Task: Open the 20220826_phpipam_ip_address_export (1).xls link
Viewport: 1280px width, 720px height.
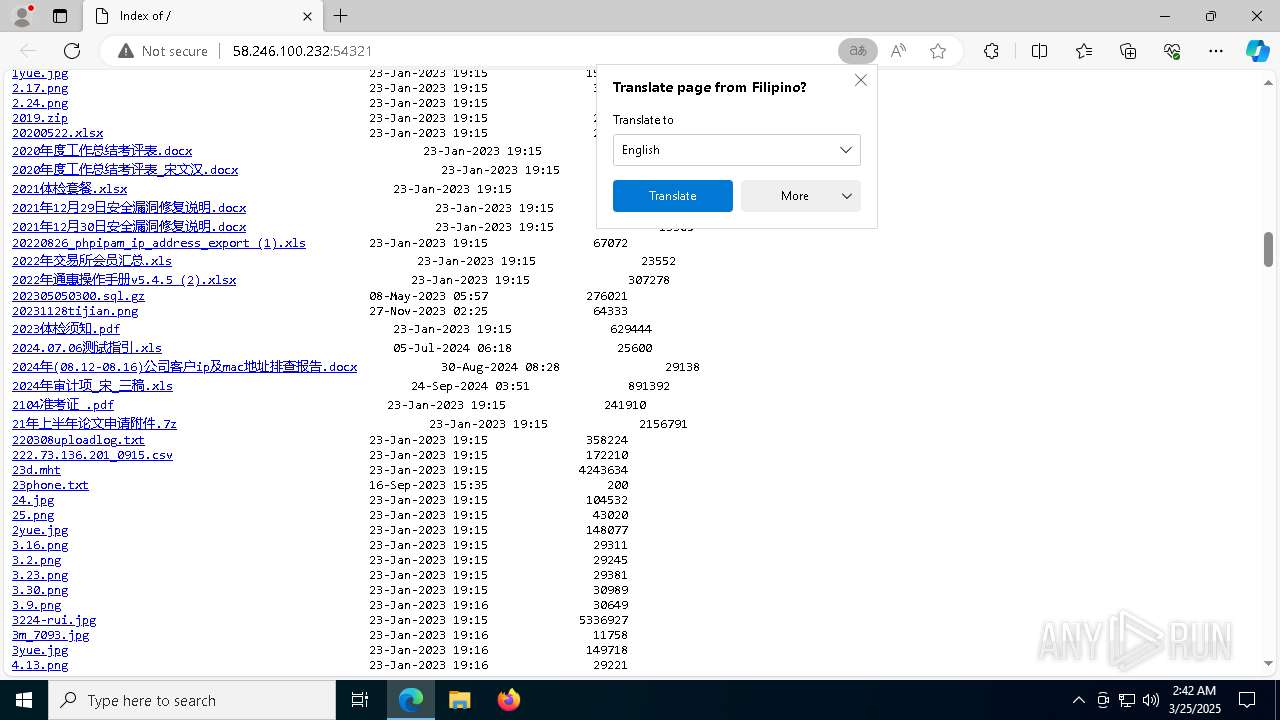Action: [x=159, y=243]
